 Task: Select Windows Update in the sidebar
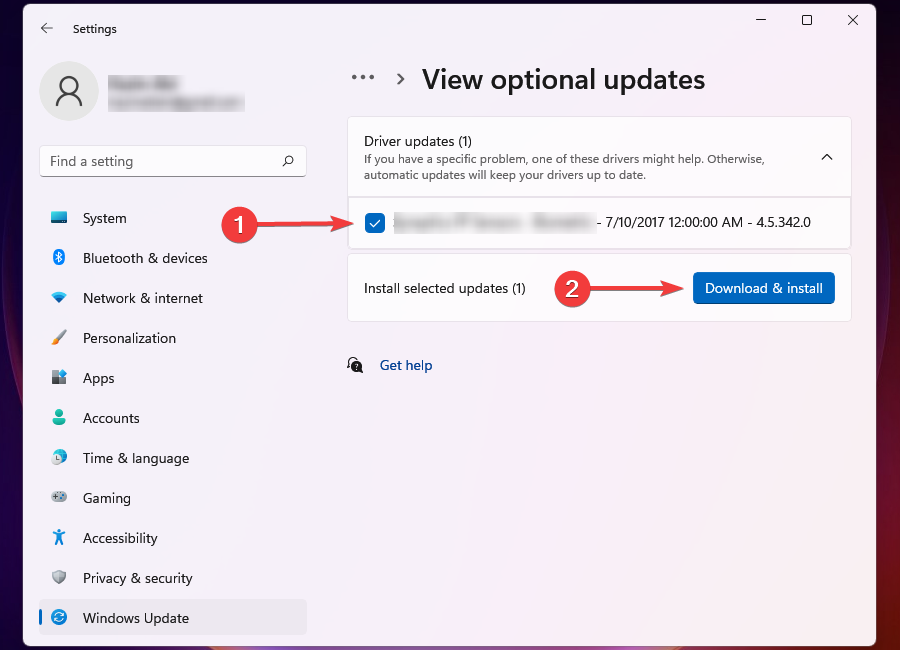173,617
